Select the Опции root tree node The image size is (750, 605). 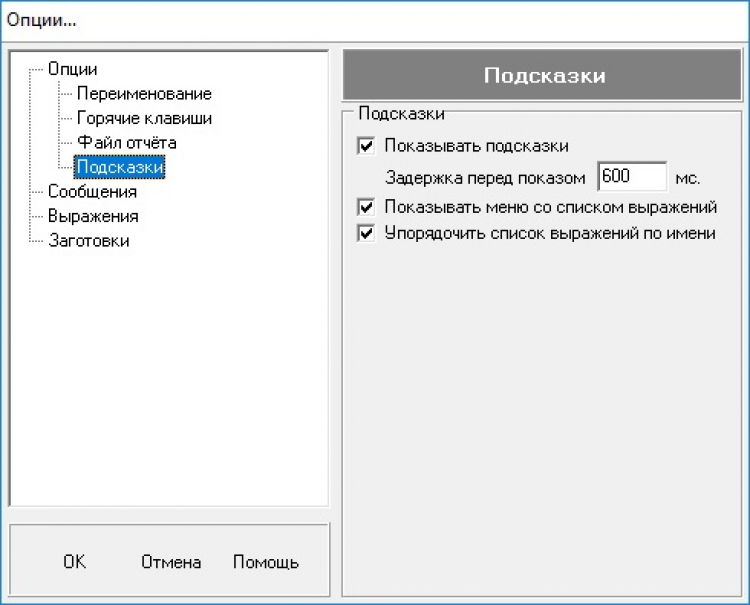tap(73, 69)
